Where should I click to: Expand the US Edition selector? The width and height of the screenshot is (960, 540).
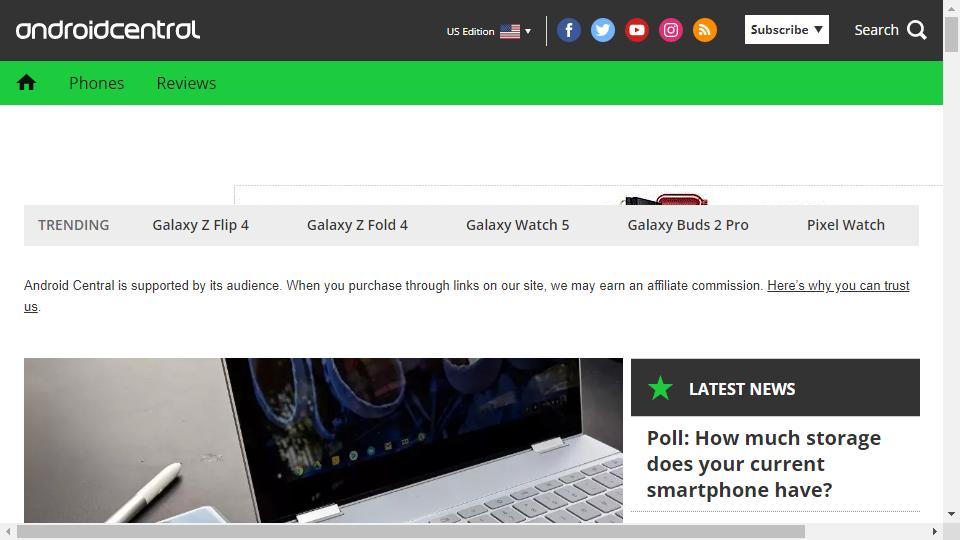489,31
